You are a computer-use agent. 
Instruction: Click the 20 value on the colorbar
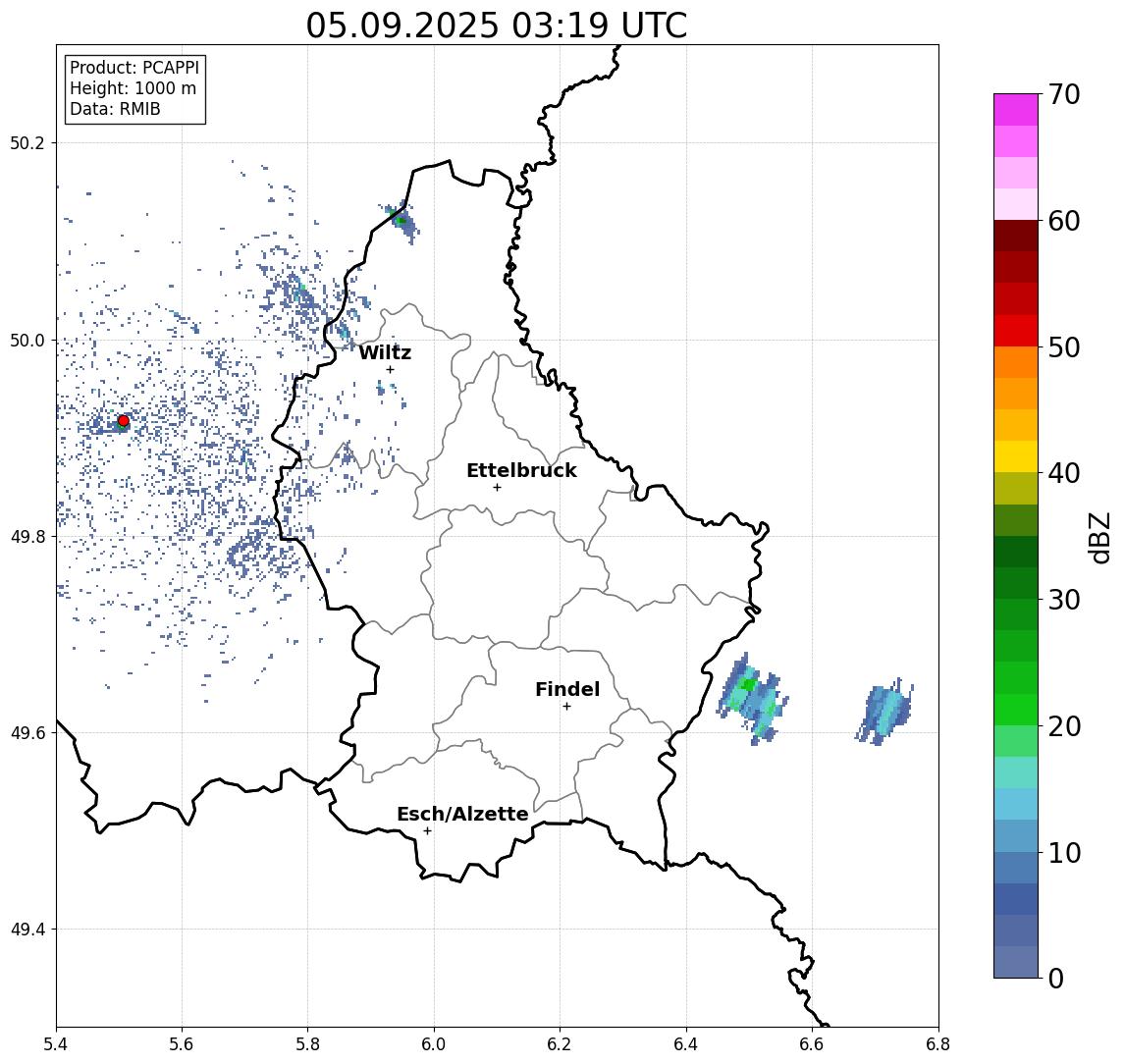pyautogui.click(x=1064, y=725)
